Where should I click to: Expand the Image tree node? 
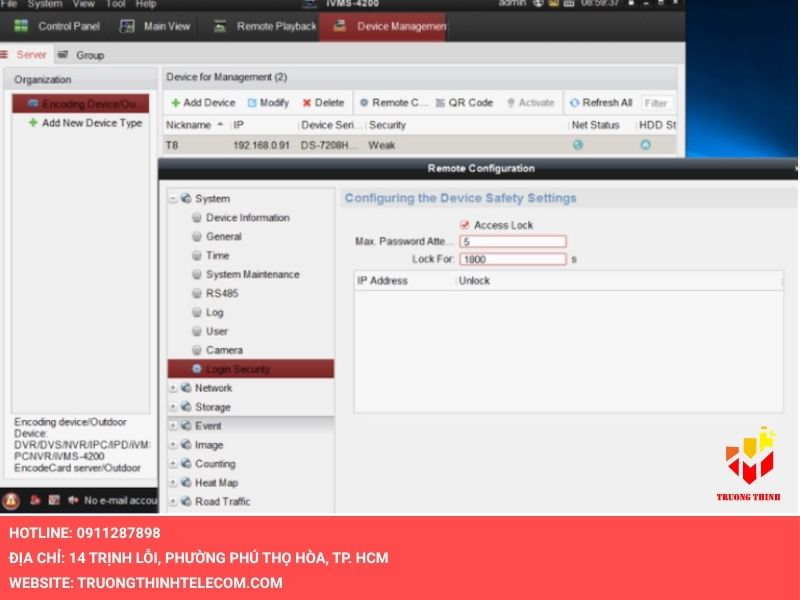173,445
